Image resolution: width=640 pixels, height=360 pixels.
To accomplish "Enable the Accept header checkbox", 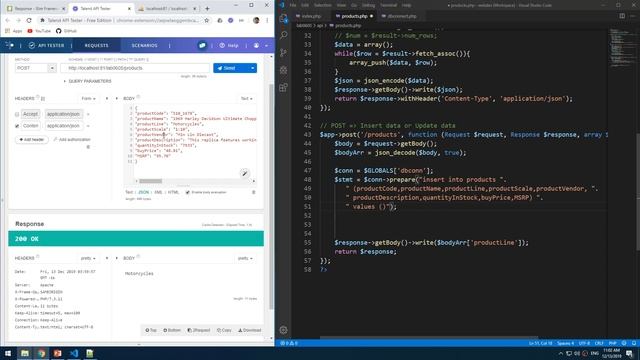I will pyautogui.click(x=17, y=114).
